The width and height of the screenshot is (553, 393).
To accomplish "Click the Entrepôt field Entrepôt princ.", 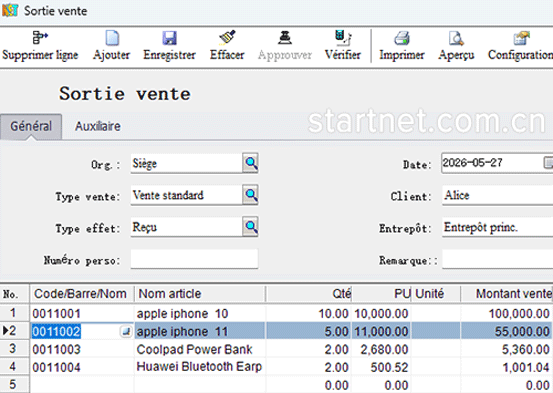I will (x=498, y=227).
